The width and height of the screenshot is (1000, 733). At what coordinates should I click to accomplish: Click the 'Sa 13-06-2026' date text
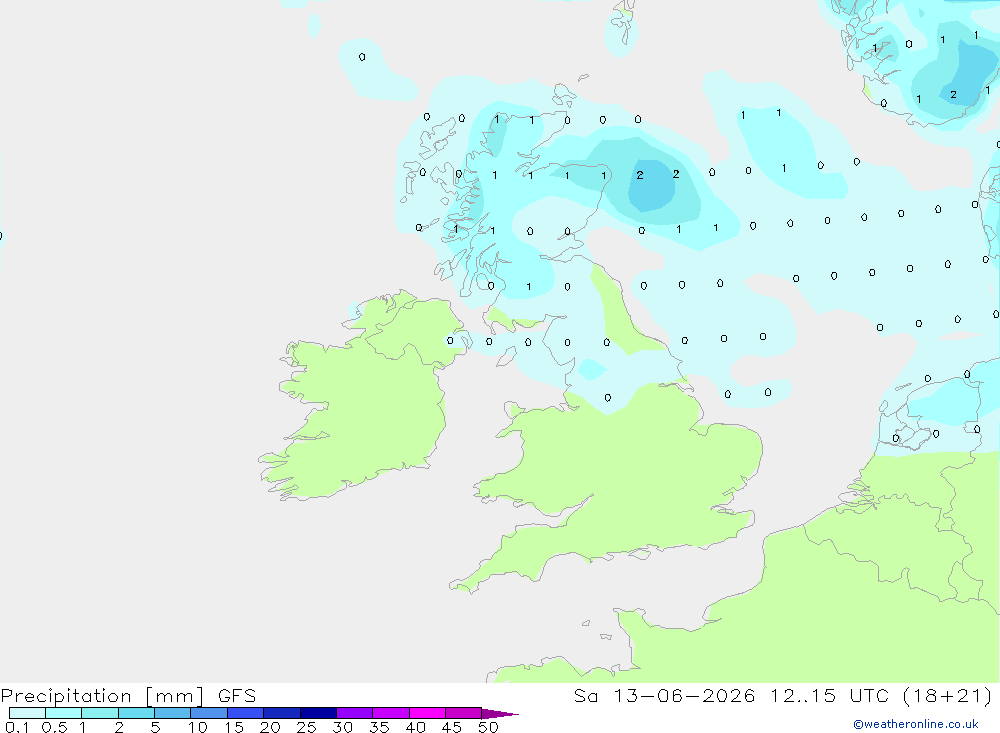pyautogui.click(x=665, y=695)
